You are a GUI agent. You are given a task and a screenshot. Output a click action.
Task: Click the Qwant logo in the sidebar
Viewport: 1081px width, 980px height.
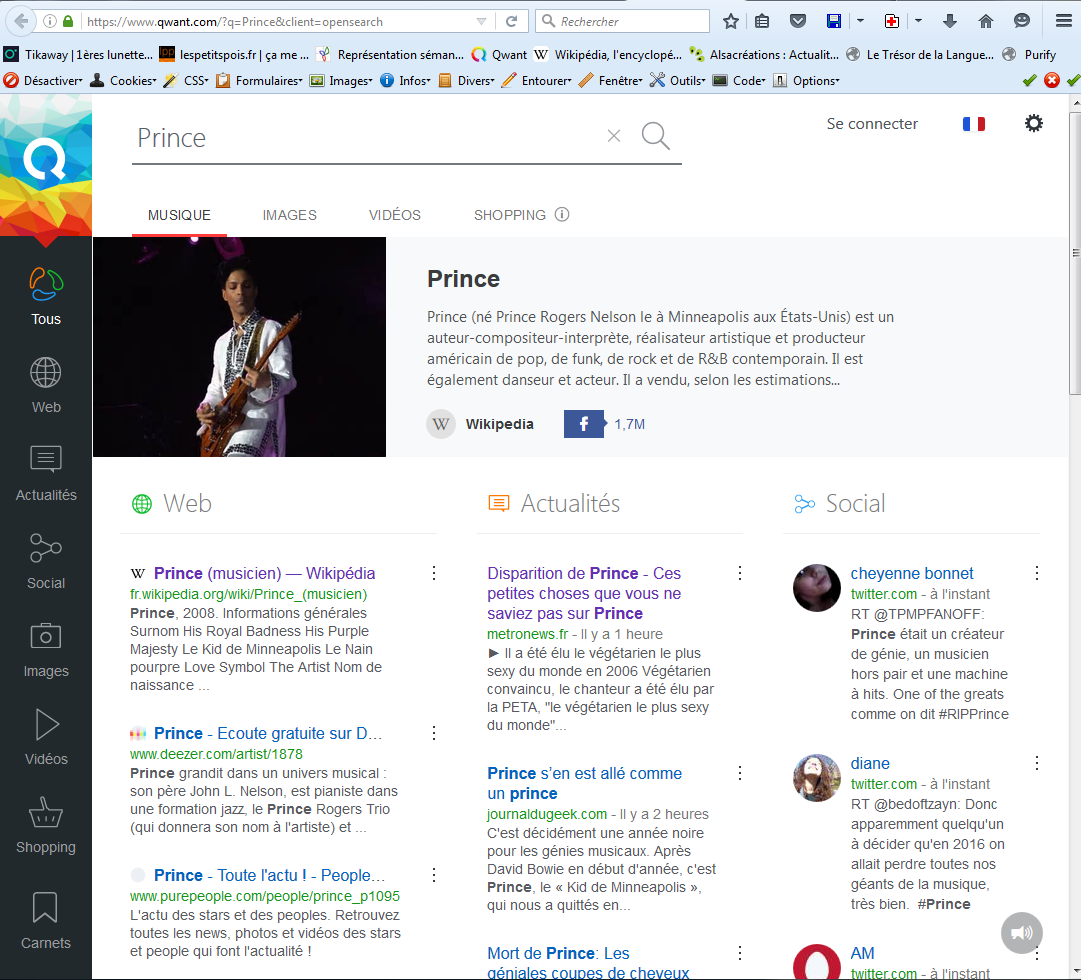pos(45,160)
